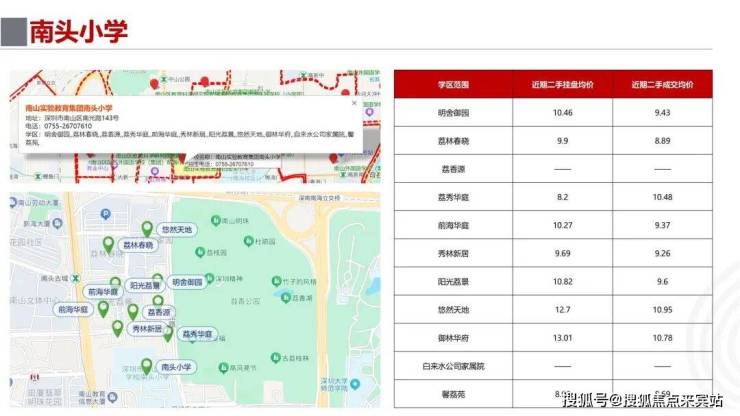Select the 明舍御园 map label
The height and width of the screenshot is (416, 740).
click(x=187, y=282)
